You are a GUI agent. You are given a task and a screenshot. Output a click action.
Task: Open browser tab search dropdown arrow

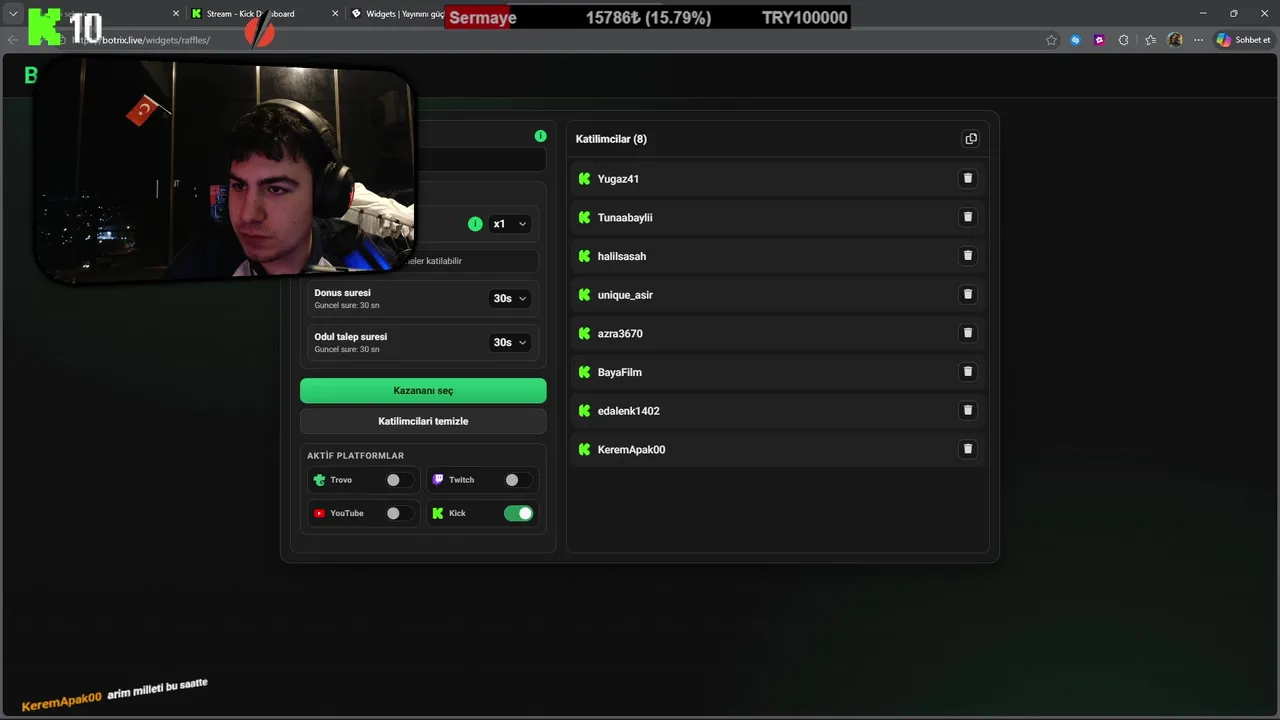(x=13, y=14)
